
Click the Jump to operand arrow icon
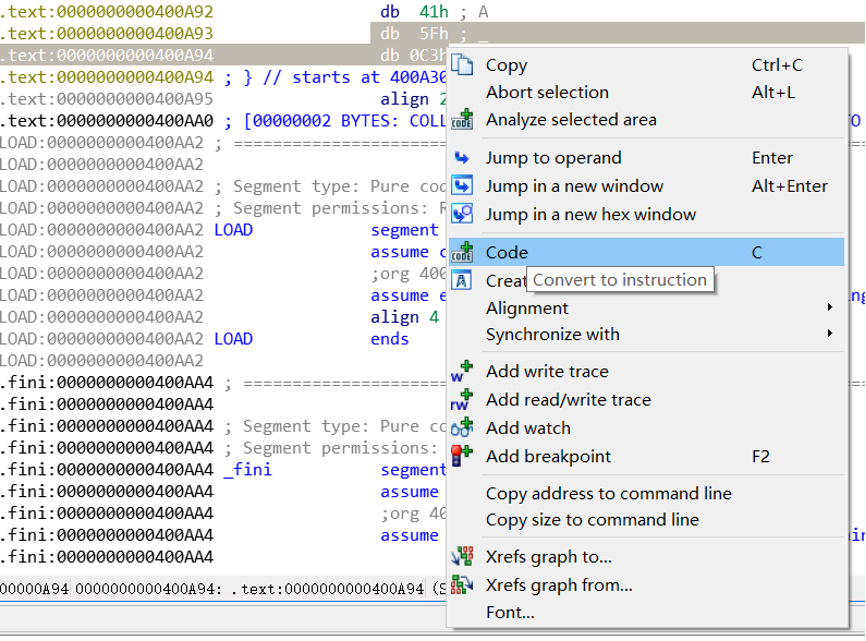click(x=462, y=158)
